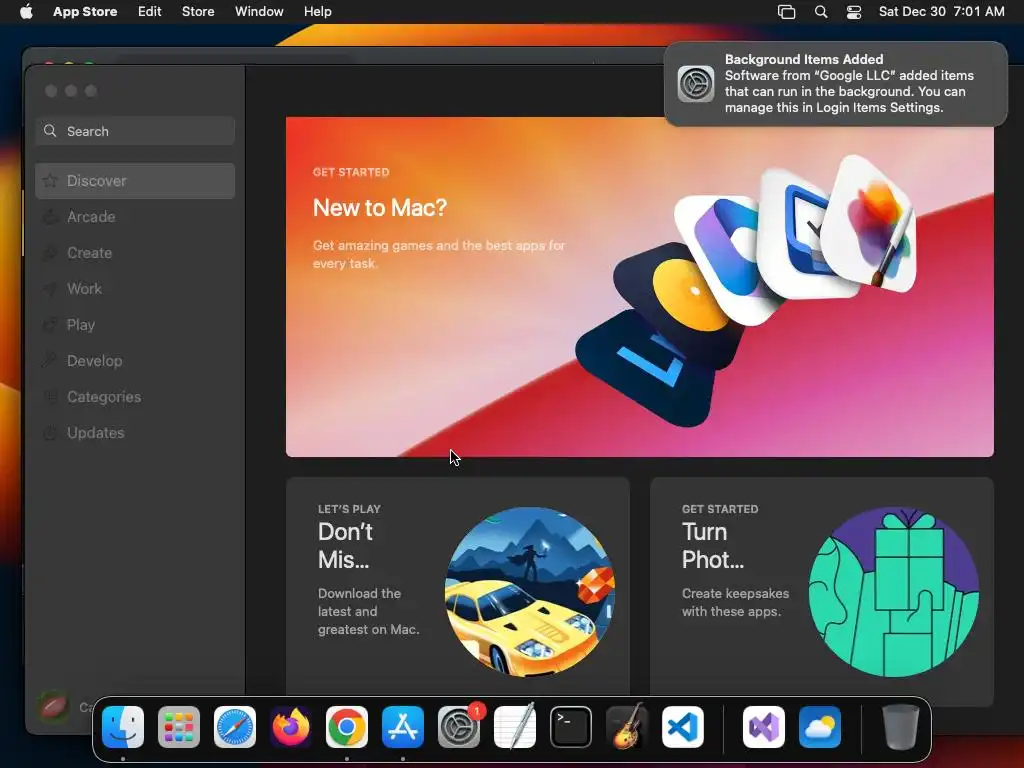The image size is (1024, 768).
Task: Click the Updates download icon in sidebar
Action: [50, 433]
